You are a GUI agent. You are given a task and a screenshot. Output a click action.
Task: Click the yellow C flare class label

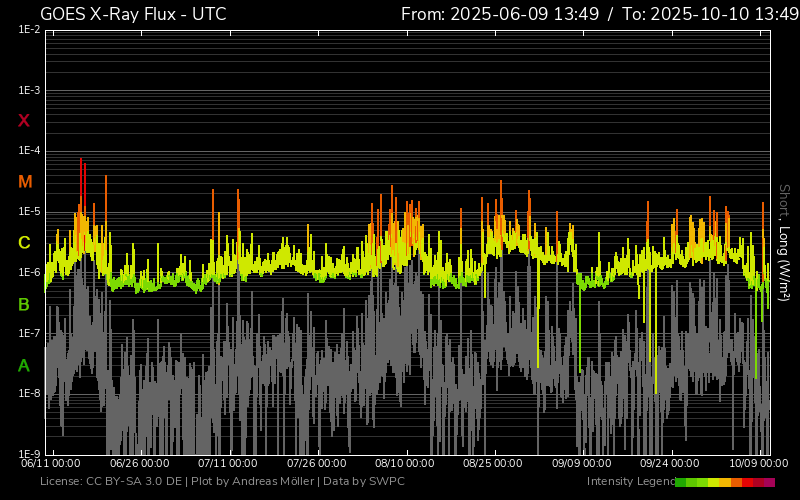point(24,243)
